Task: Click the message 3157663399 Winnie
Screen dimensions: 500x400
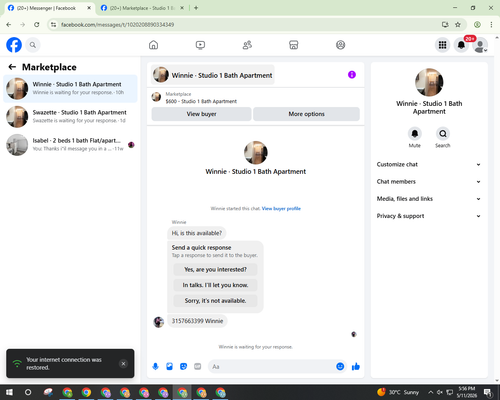Action: 197,321
